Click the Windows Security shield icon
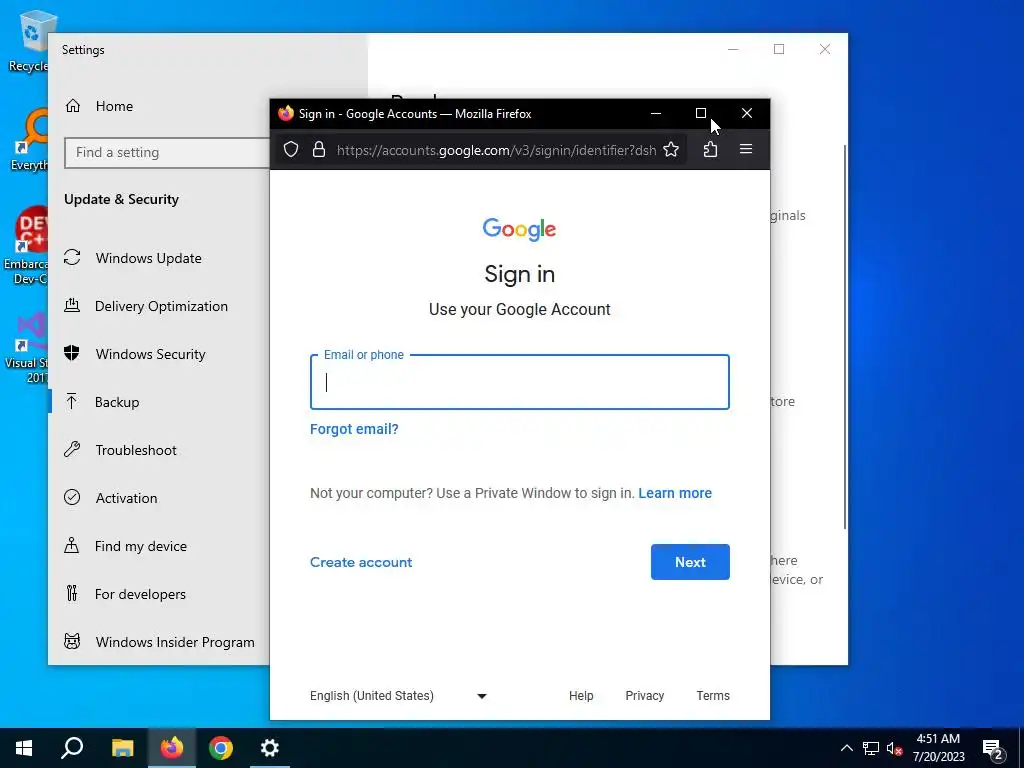 tap(72, 353)
